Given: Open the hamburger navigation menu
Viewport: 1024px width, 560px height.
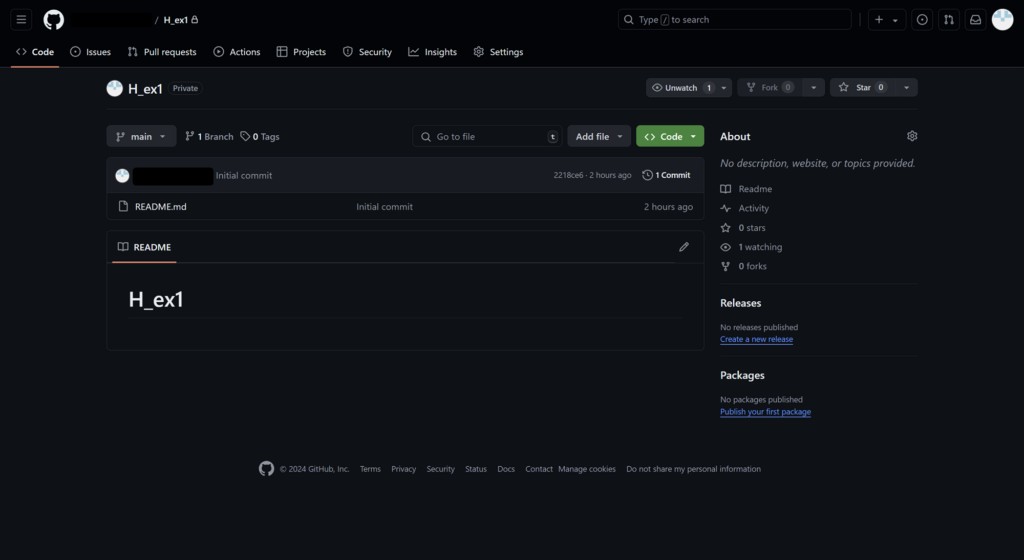Looking at the screenshot, I should 21,20.
